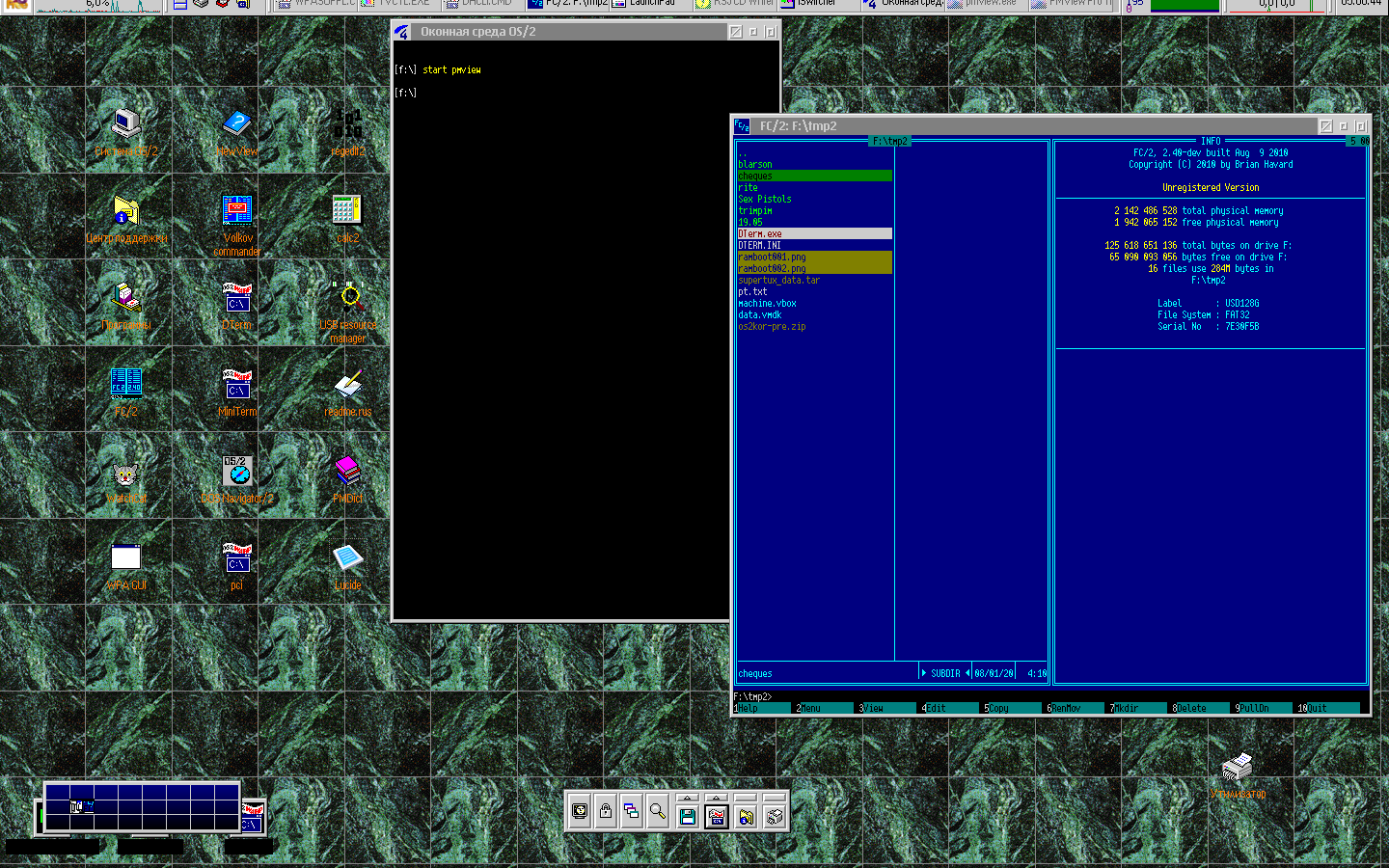Screen dimensions: 1389x868
Task: Launch the PMDict books icon
Action: [347, 472]
